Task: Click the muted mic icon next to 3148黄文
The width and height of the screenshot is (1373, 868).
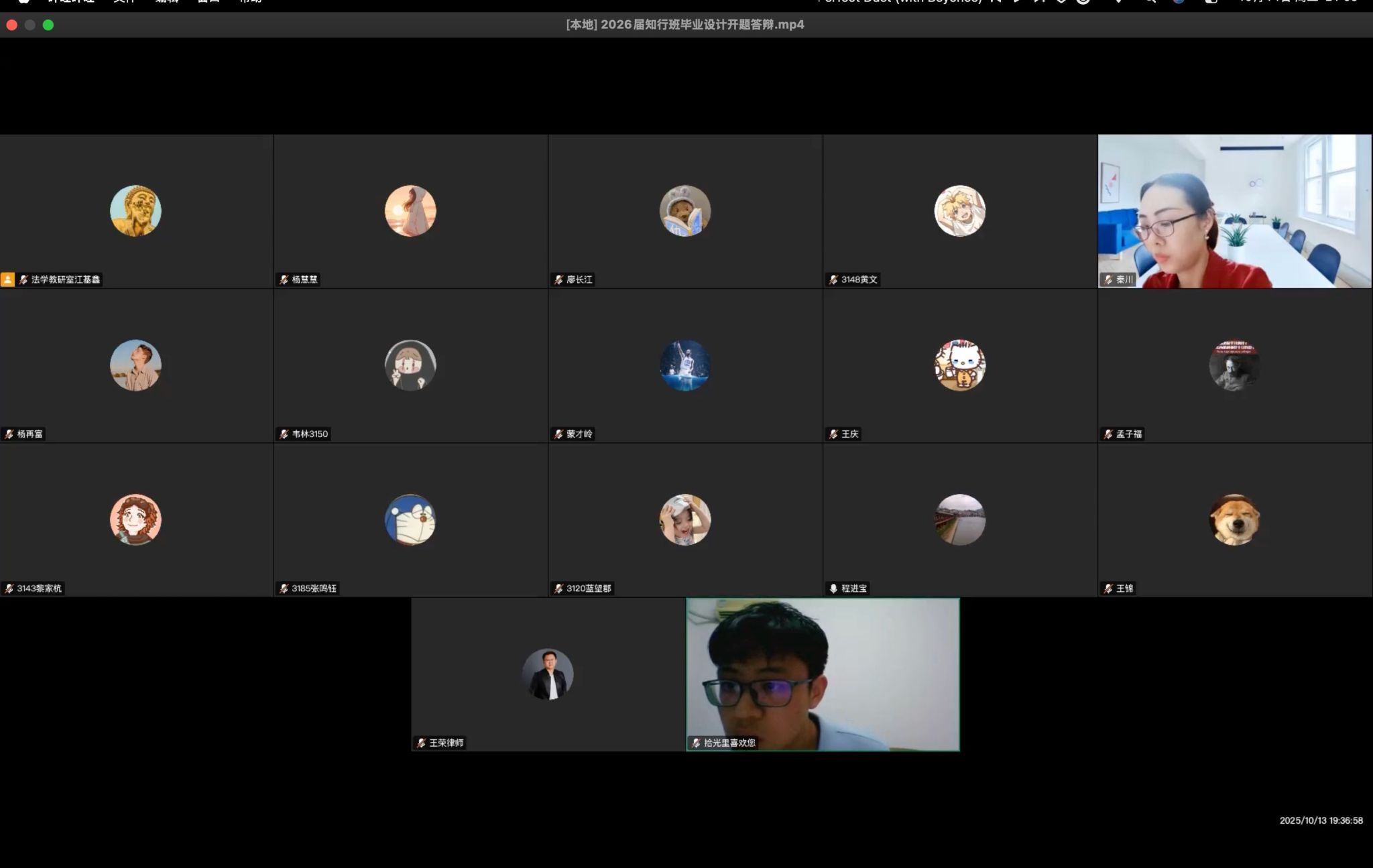Action: click(x=833, y=280)
